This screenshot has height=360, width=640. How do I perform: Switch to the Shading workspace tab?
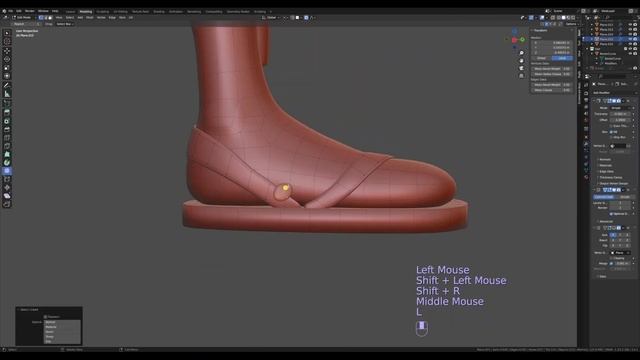click(x=159, y=11)
